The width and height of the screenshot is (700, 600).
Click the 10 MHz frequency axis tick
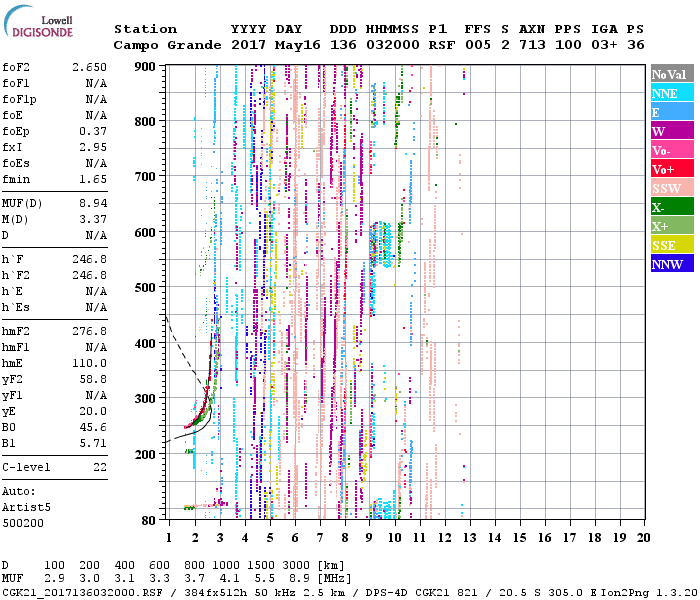point(394,537)
